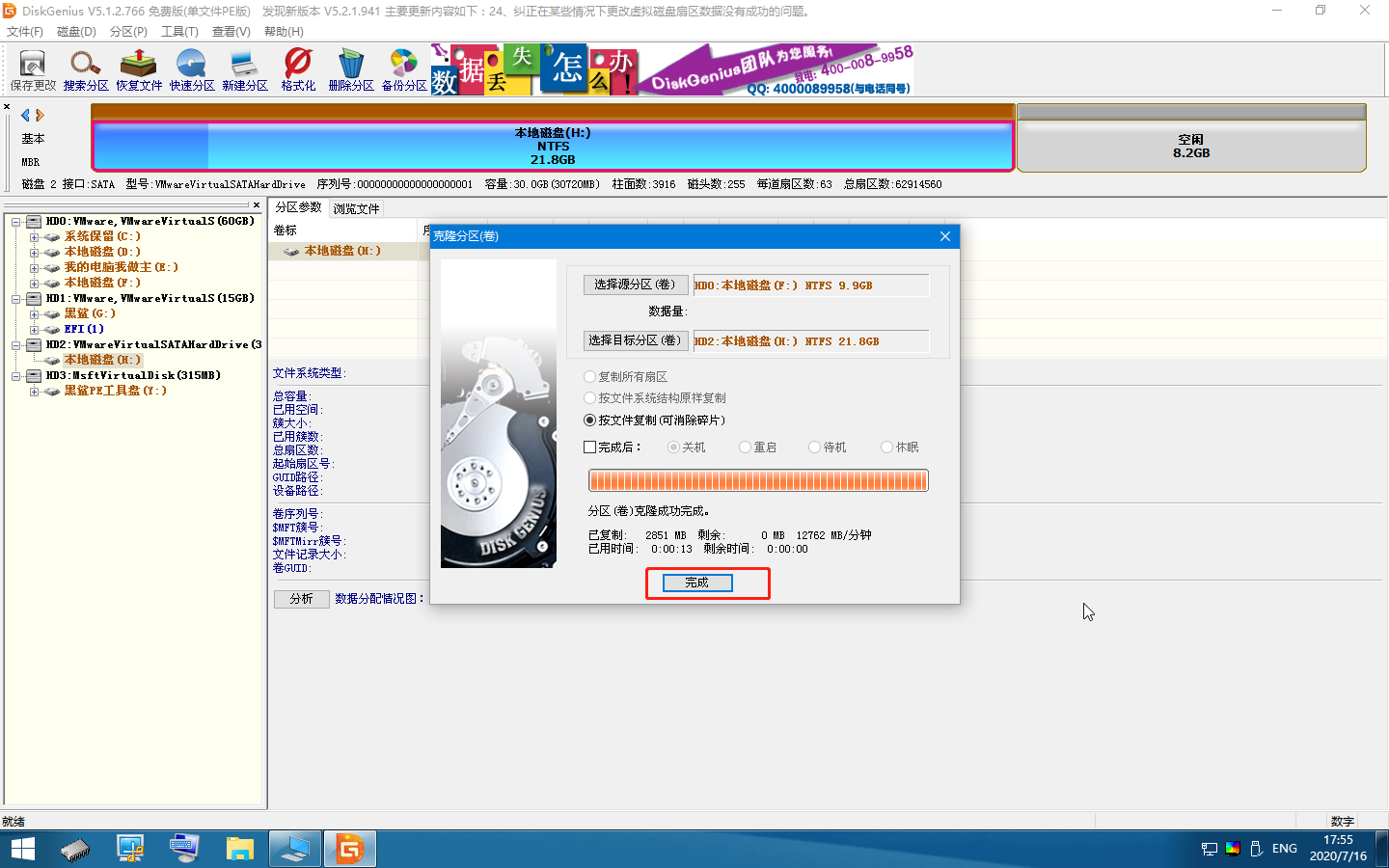
Task: Select the 格式化 format tool
Action: click(298, 70)
